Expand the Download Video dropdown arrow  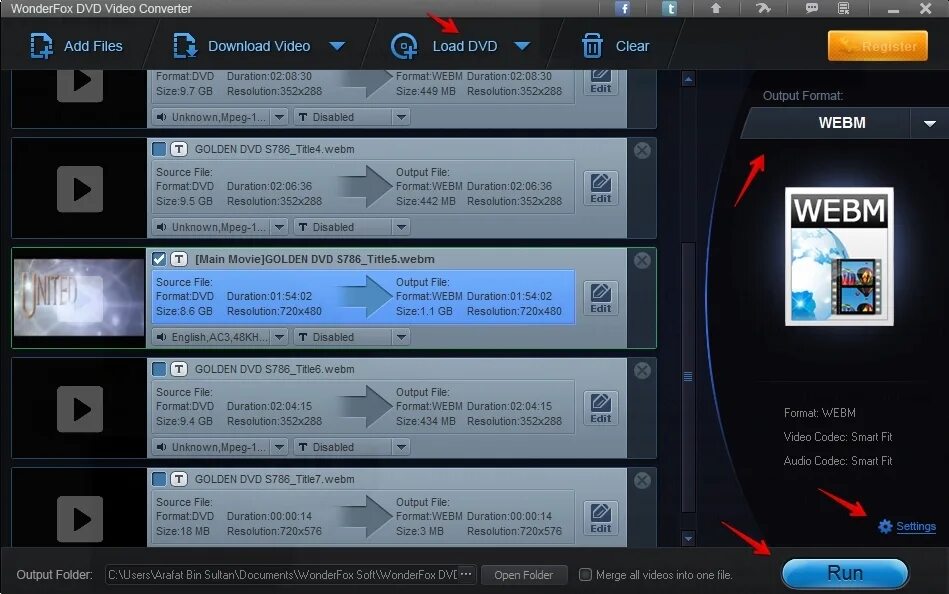(337, 46)
